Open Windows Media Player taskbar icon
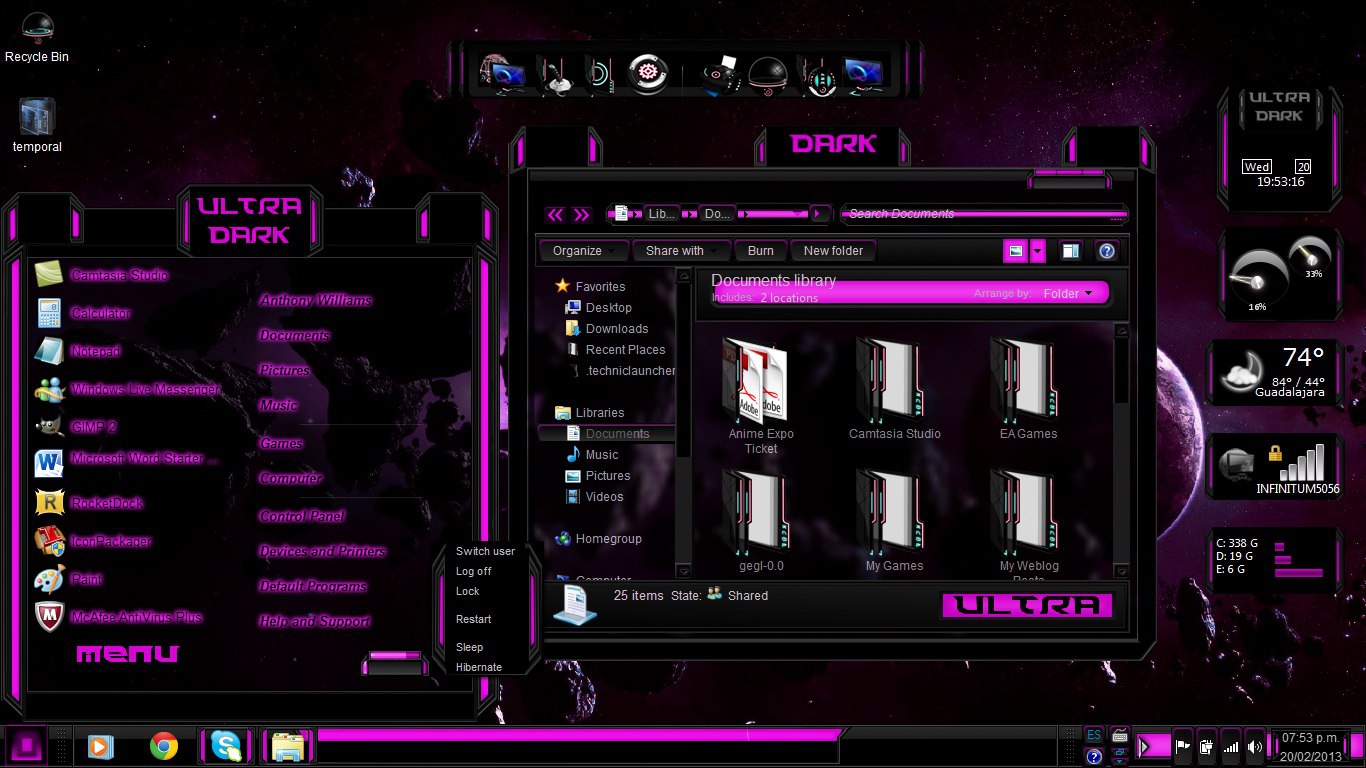The height and width of the screenshot is (768, 1366). click(100, 746)
